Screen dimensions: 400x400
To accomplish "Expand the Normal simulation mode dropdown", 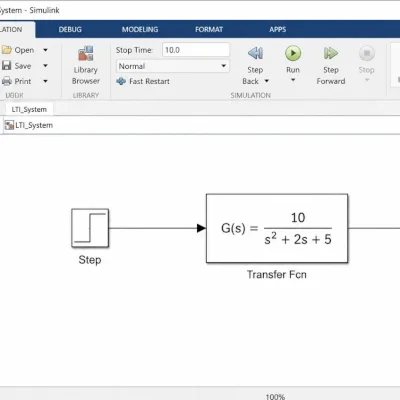I will coord(173,66).
